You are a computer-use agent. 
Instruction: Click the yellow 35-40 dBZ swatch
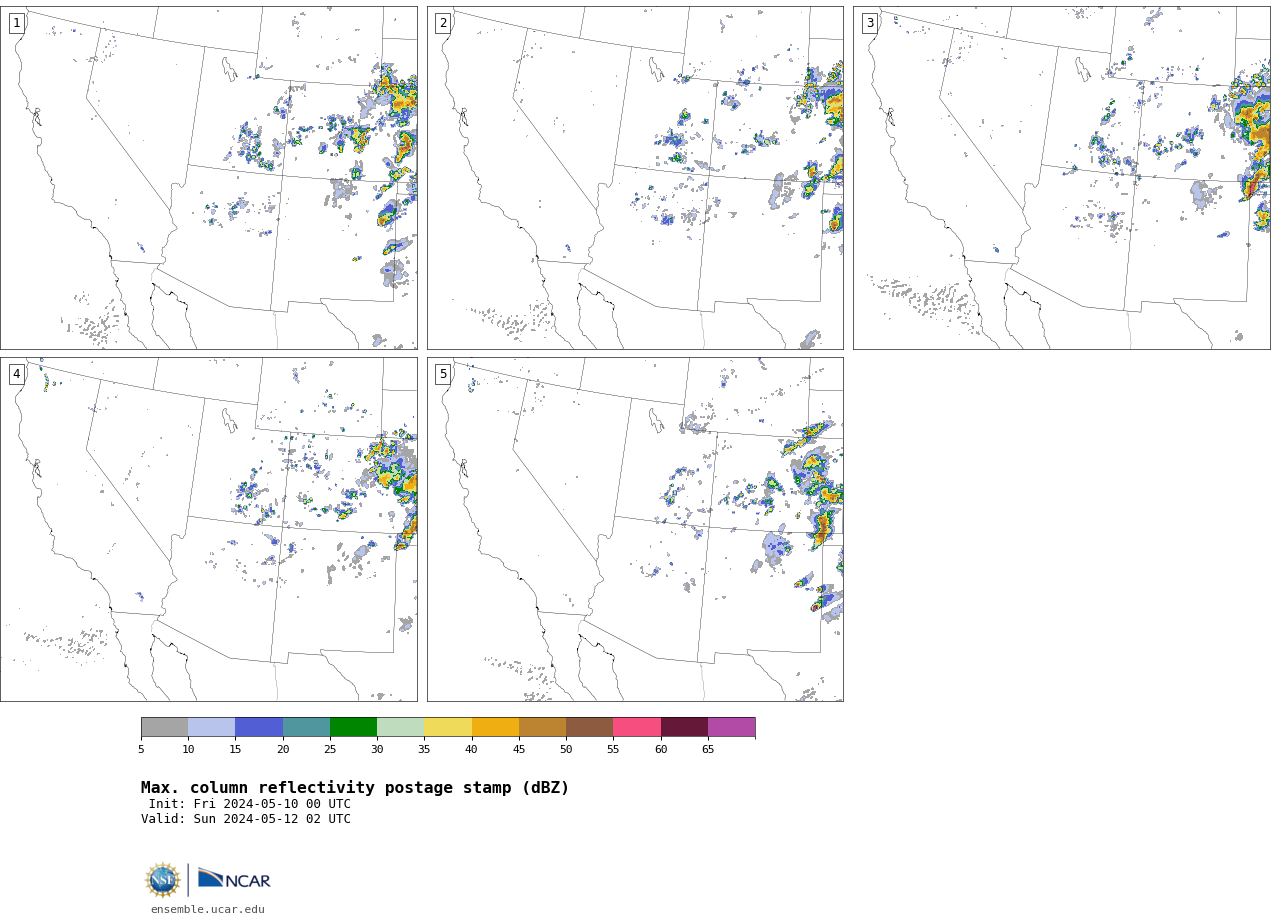click(x=448, y=727)
